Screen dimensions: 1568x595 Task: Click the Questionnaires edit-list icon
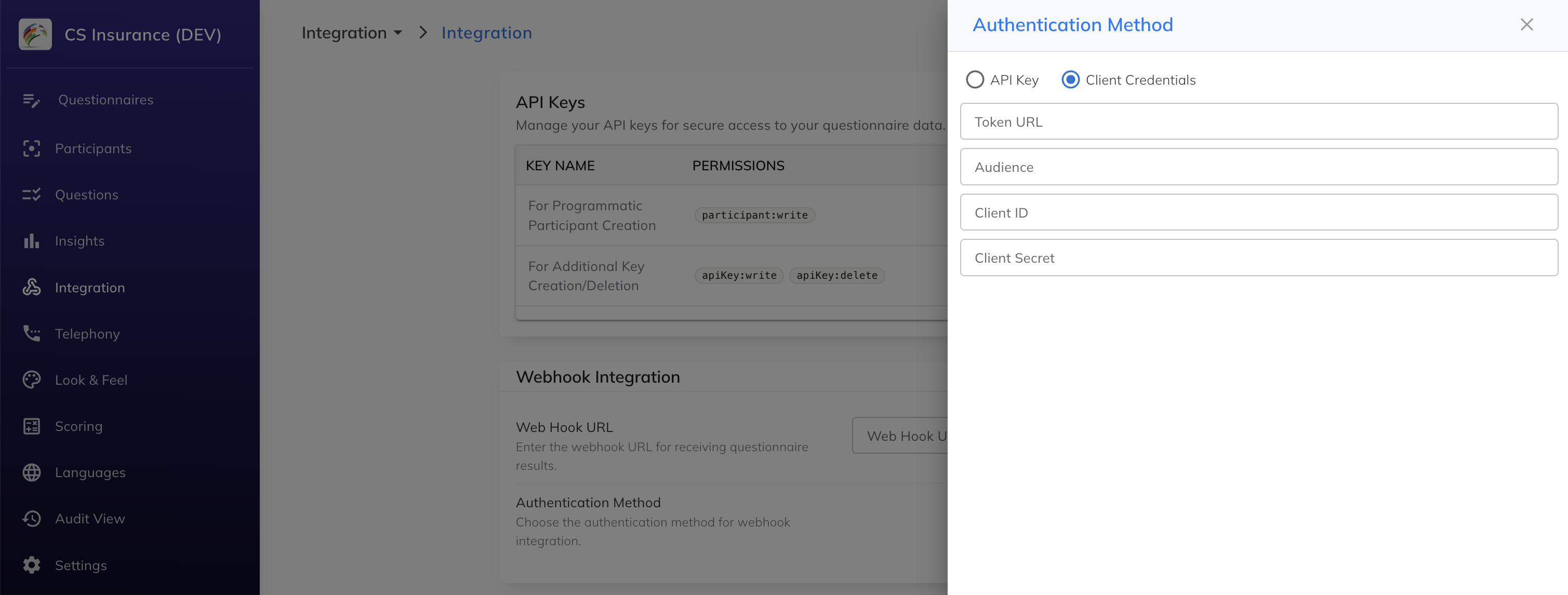pos(31,100)
